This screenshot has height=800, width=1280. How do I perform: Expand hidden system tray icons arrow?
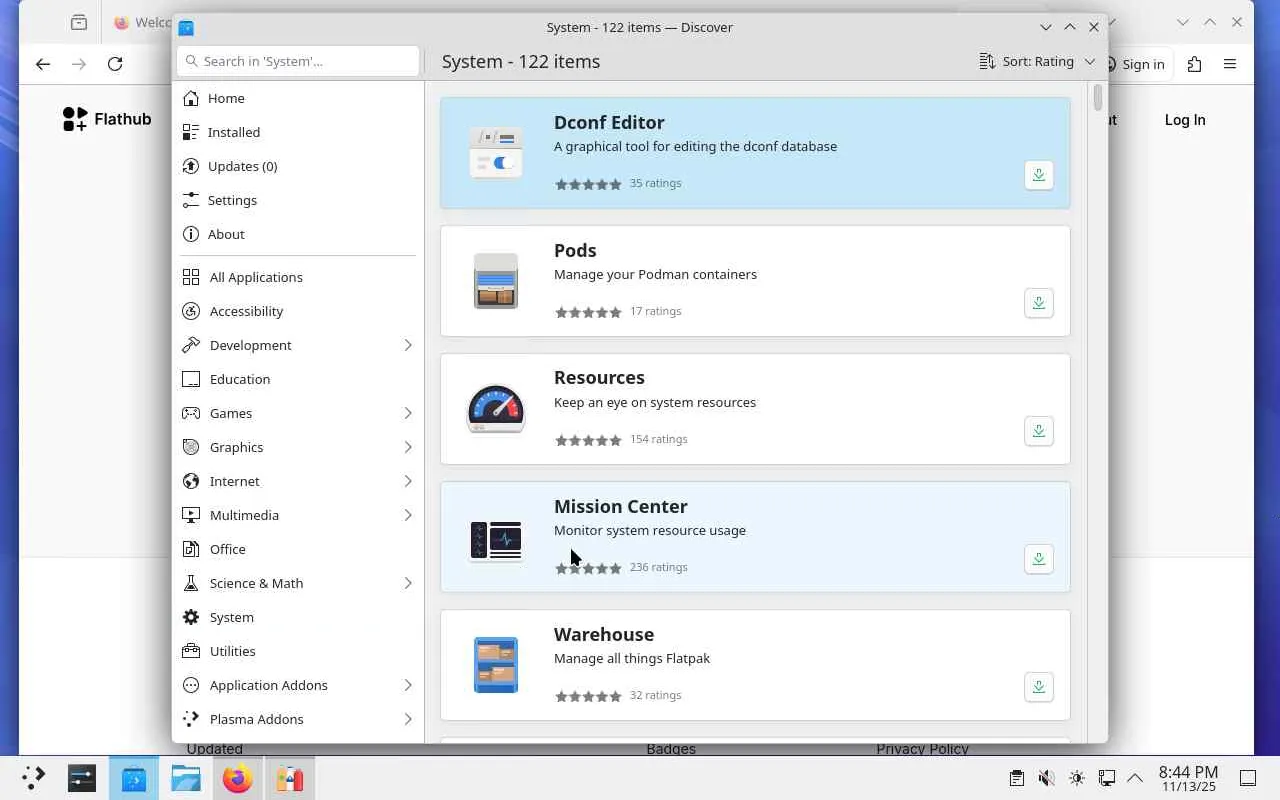click(x=1135, y=778)
